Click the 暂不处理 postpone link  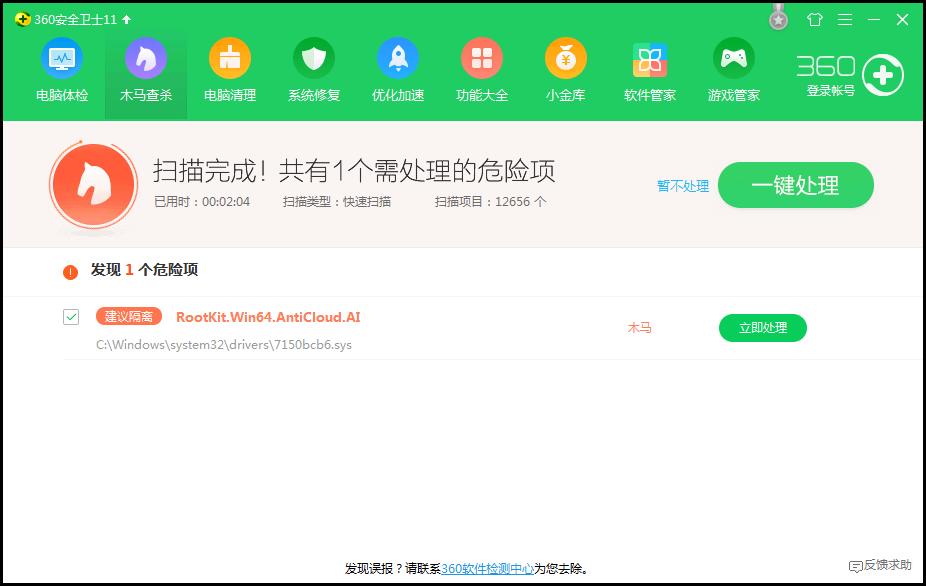682,186
